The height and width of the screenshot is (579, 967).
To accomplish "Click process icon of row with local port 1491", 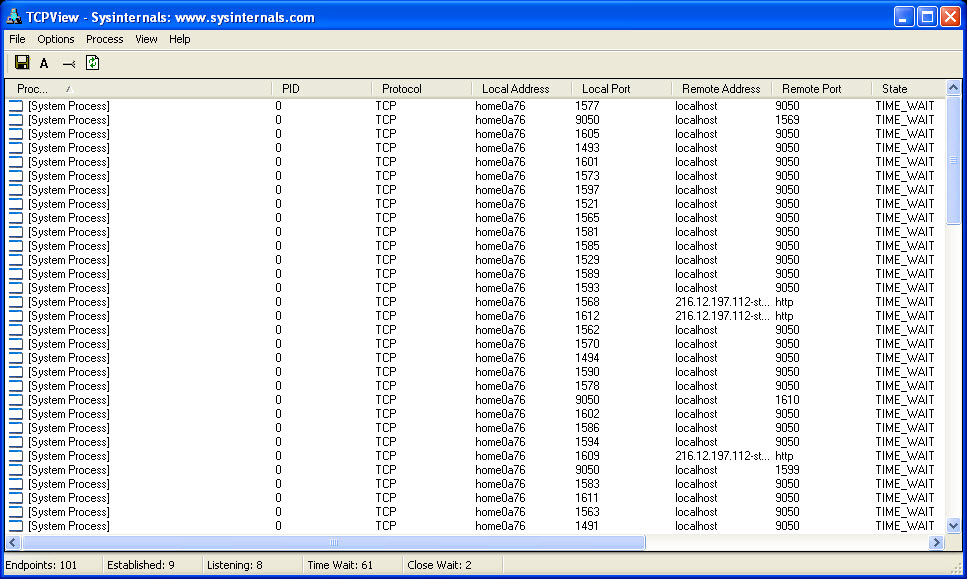I will 16,526.
